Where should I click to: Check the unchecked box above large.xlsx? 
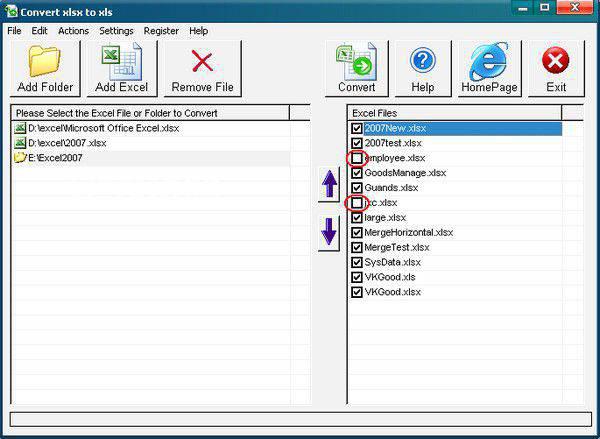tap(357, 203)
